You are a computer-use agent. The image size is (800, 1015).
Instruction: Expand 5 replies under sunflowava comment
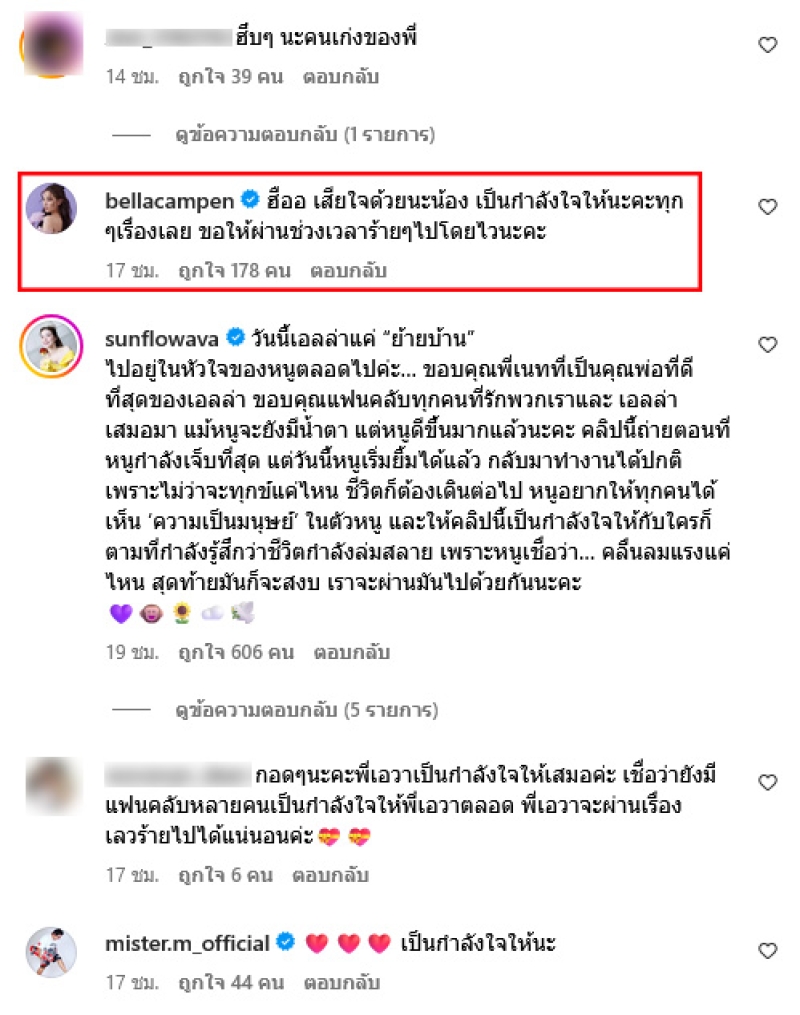pos(307,709)
